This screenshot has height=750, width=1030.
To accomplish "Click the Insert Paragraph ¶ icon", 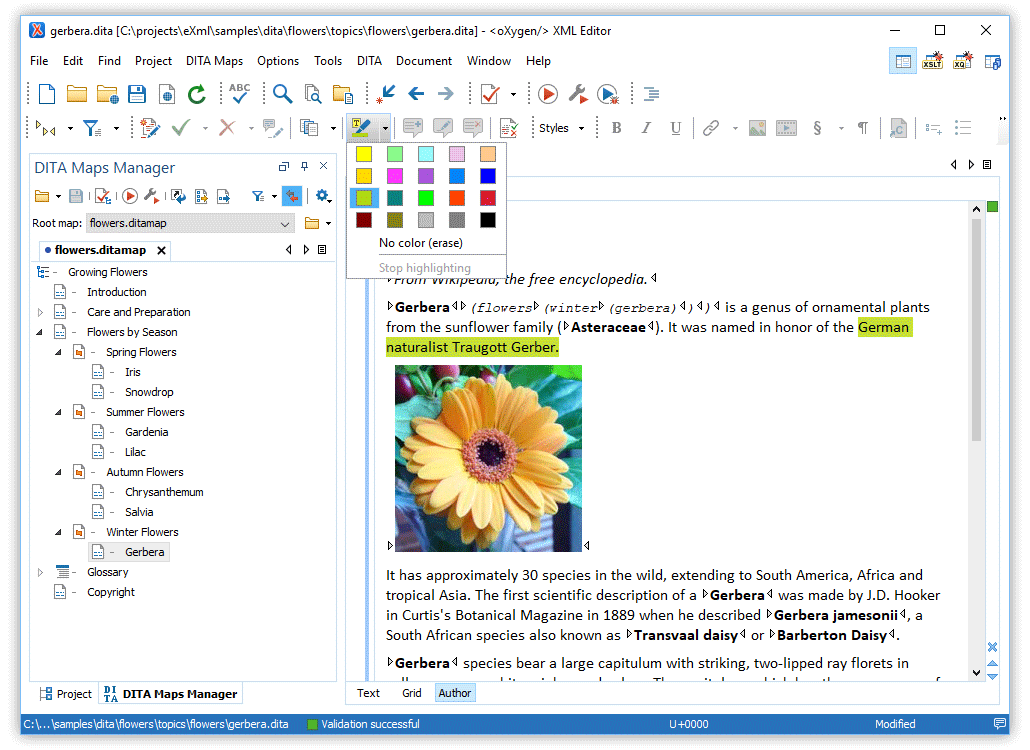I will pyautogui.click(x=863, y=128).
